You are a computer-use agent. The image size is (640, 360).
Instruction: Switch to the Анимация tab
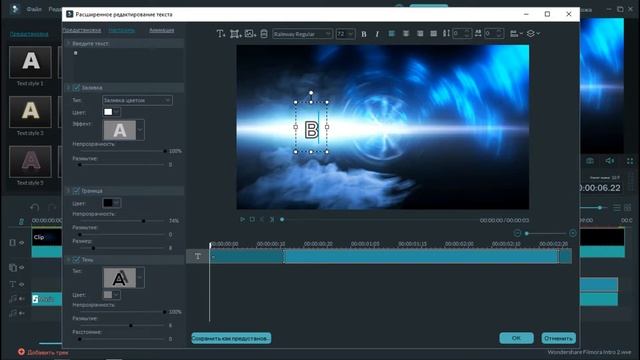pos(162,30)
